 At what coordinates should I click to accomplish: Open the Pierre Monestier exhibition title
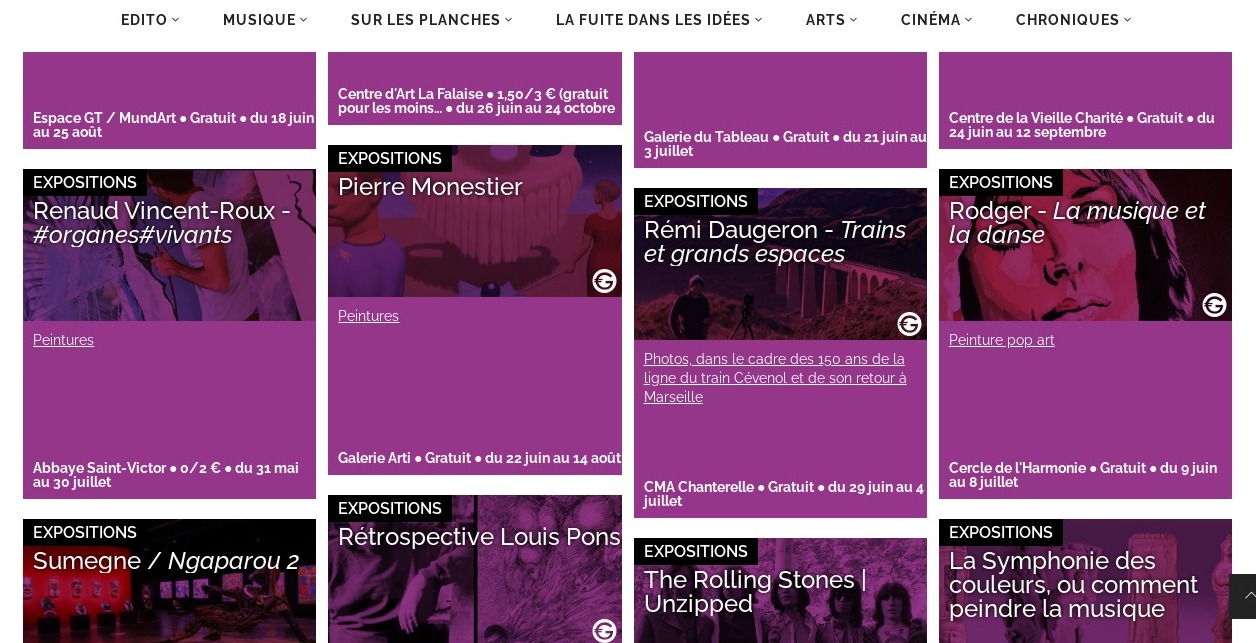click(430, 187)
